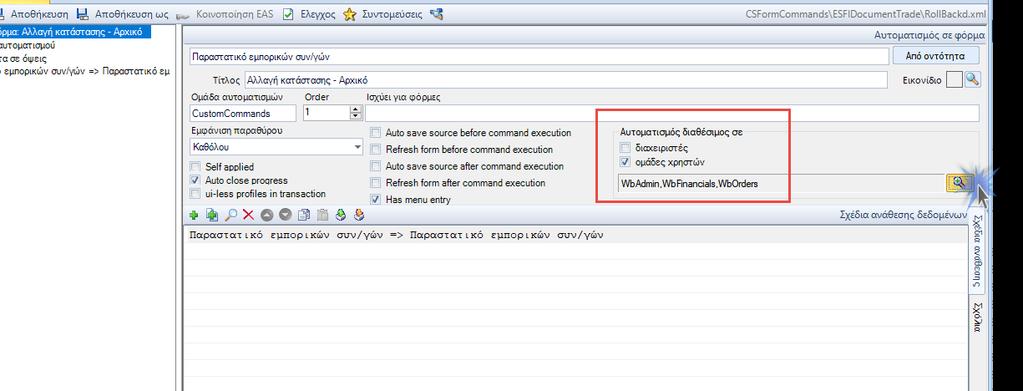Select the tree item ending in σε όψεις
Viewport: 1023px width, 391px height.
23,58
